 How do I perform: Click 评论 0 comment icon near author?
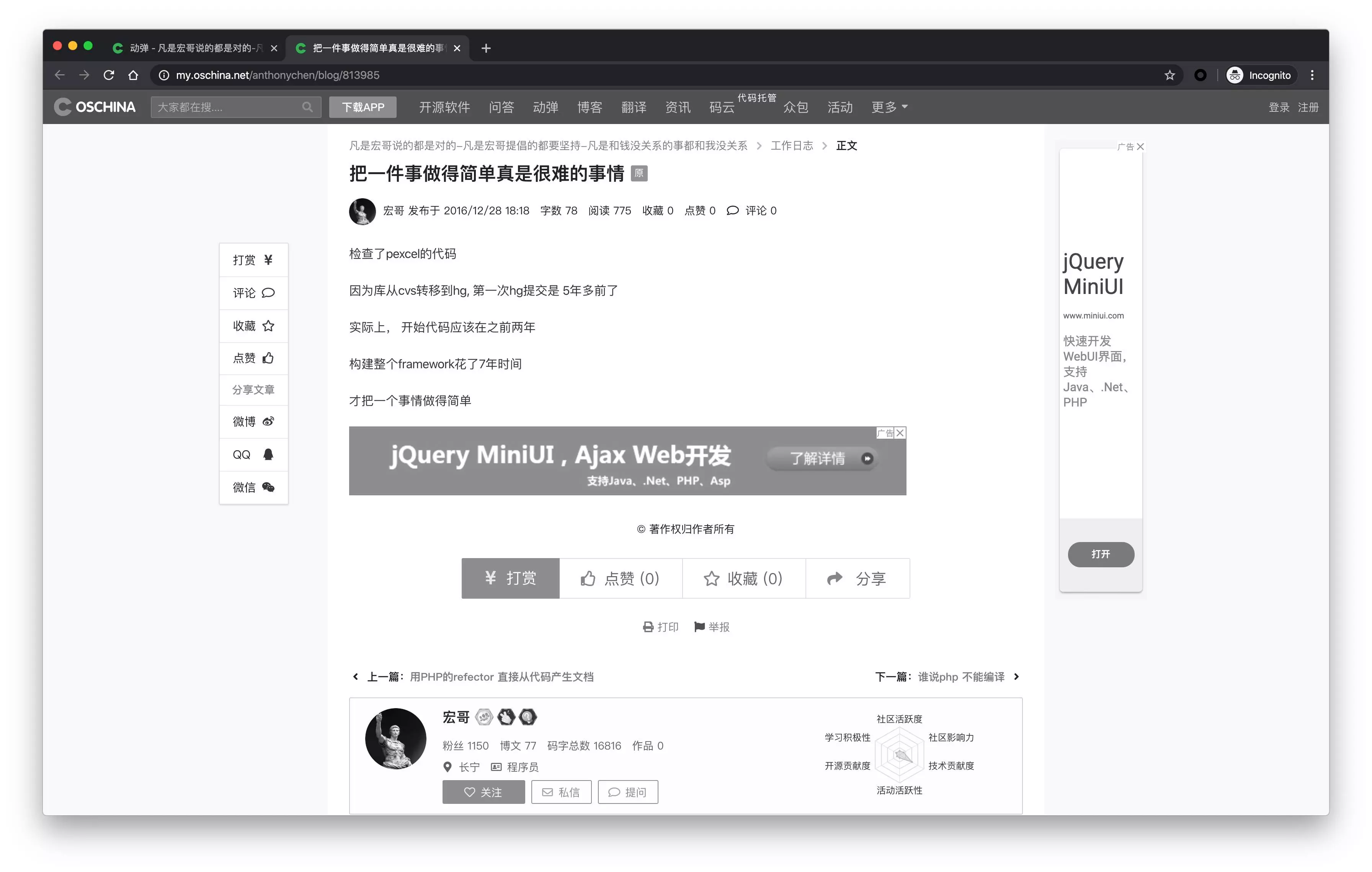pos(733,211)
